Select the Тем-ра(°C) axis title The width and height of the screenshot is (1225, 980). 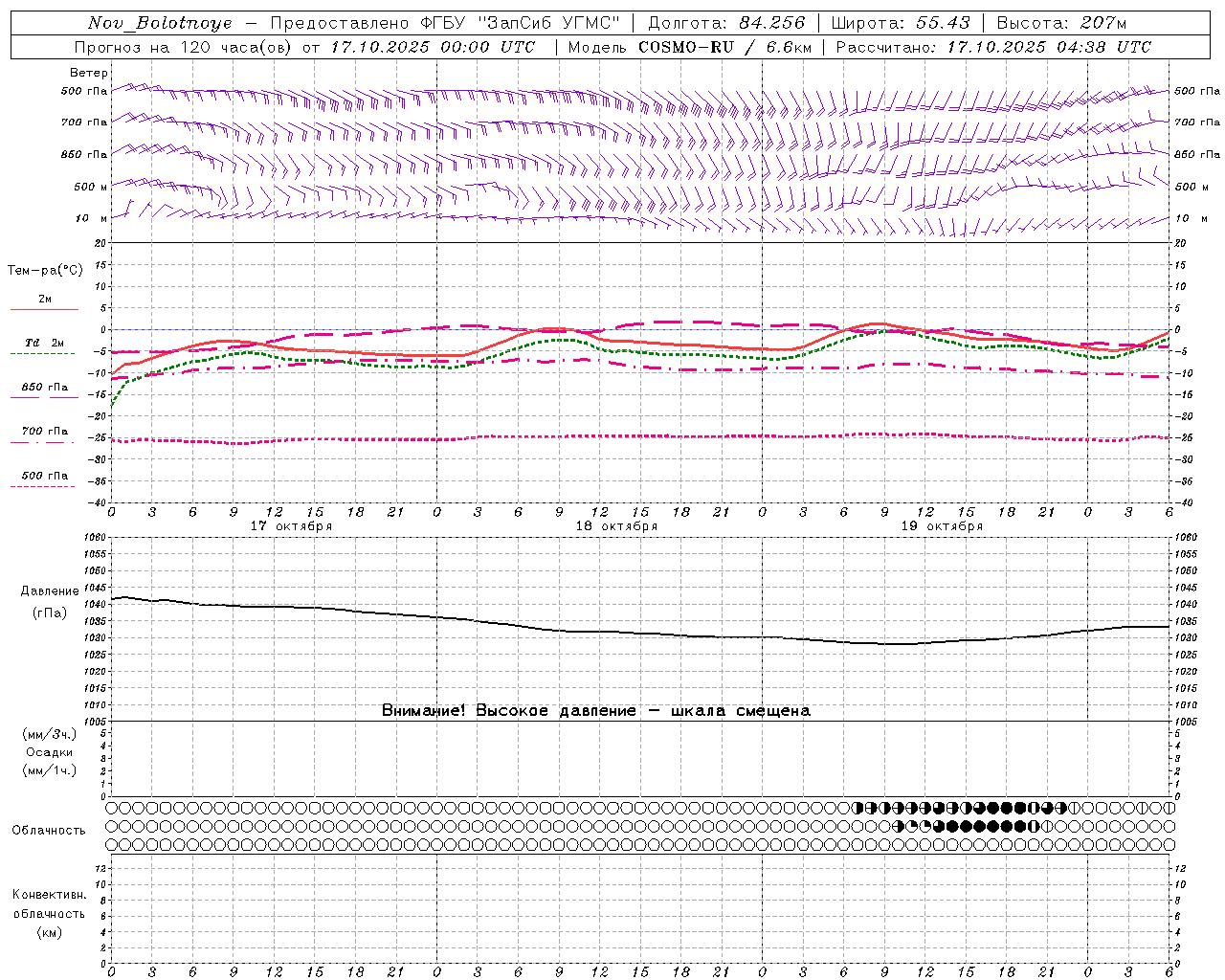pyautogui.click(x=45, y=271)
